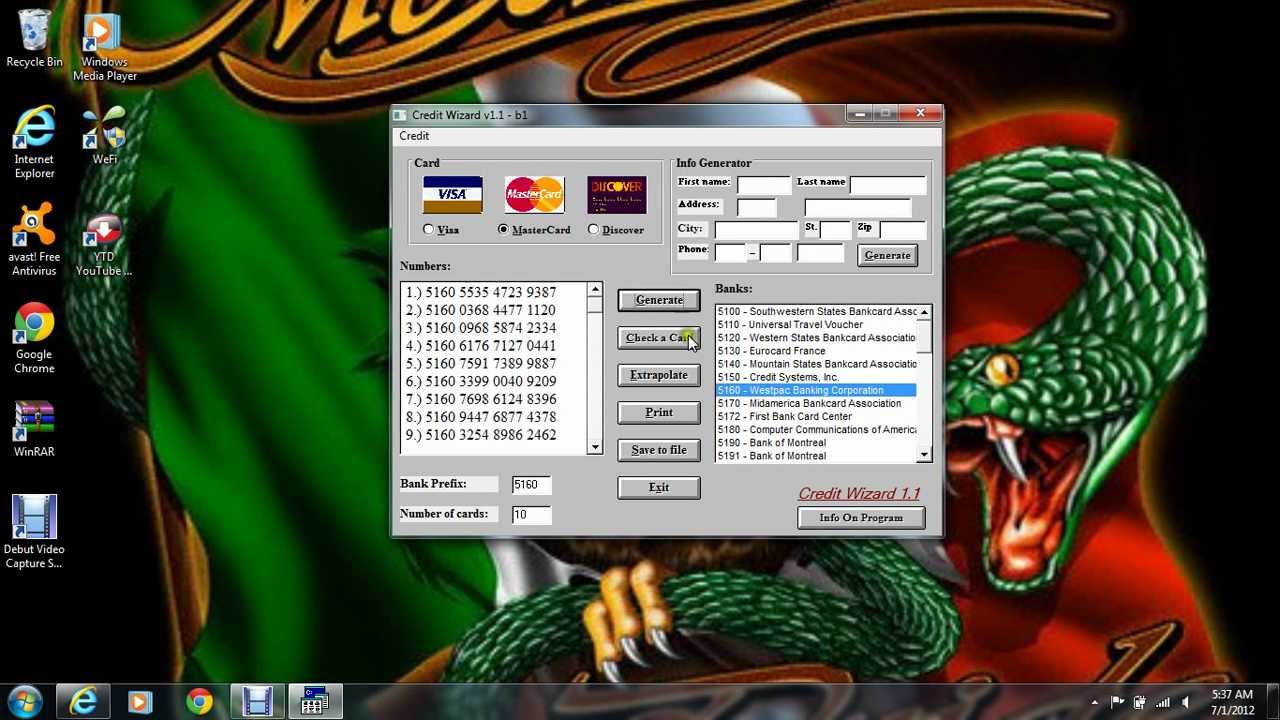Click the Banks list scroll-down arrow
Viewport: 1280px width, 720px height.
pyautogui.click(x=924, y=455)
